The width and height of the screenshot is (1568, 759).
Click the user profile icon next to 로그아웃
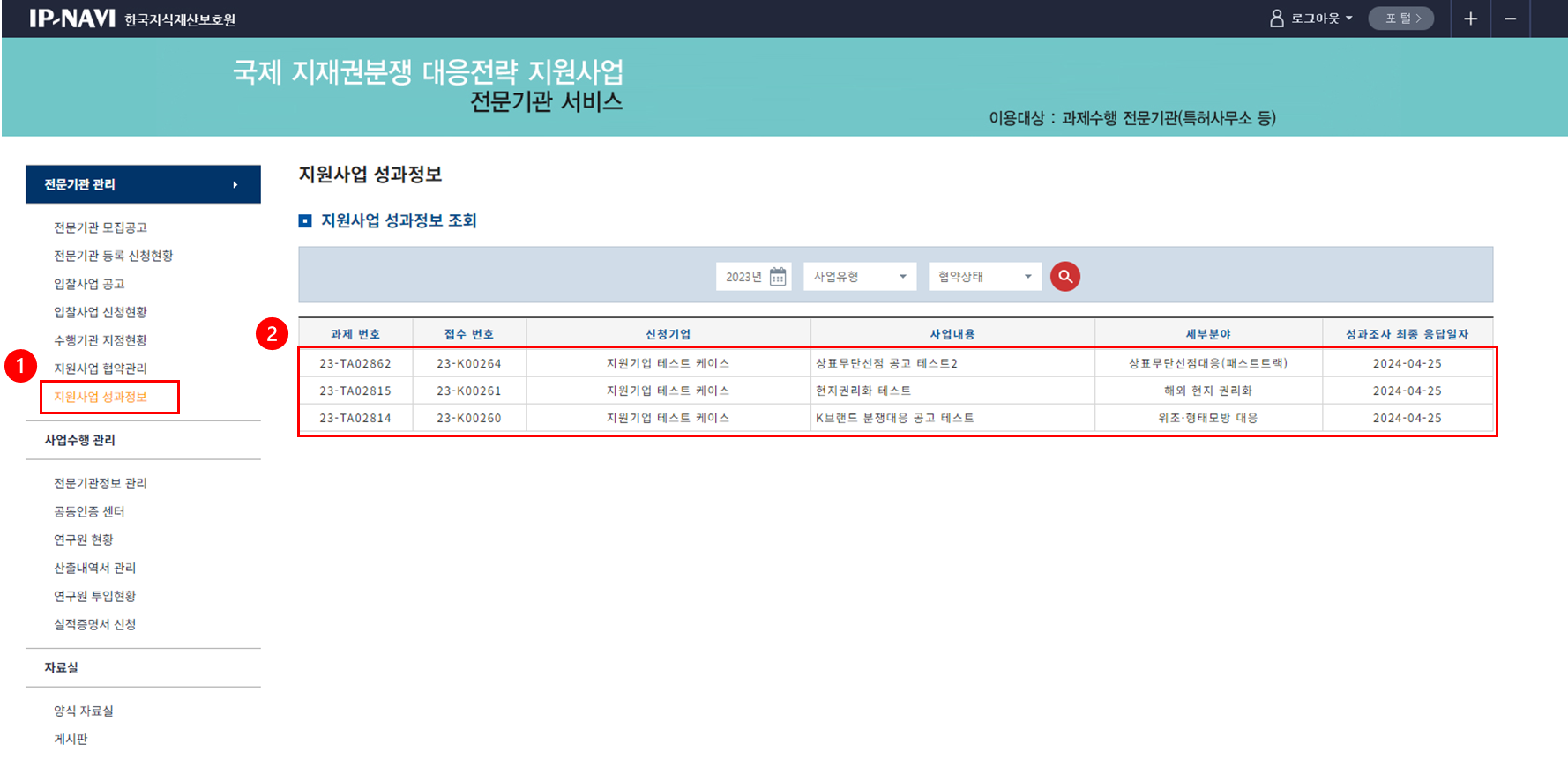click(1276, 19)
